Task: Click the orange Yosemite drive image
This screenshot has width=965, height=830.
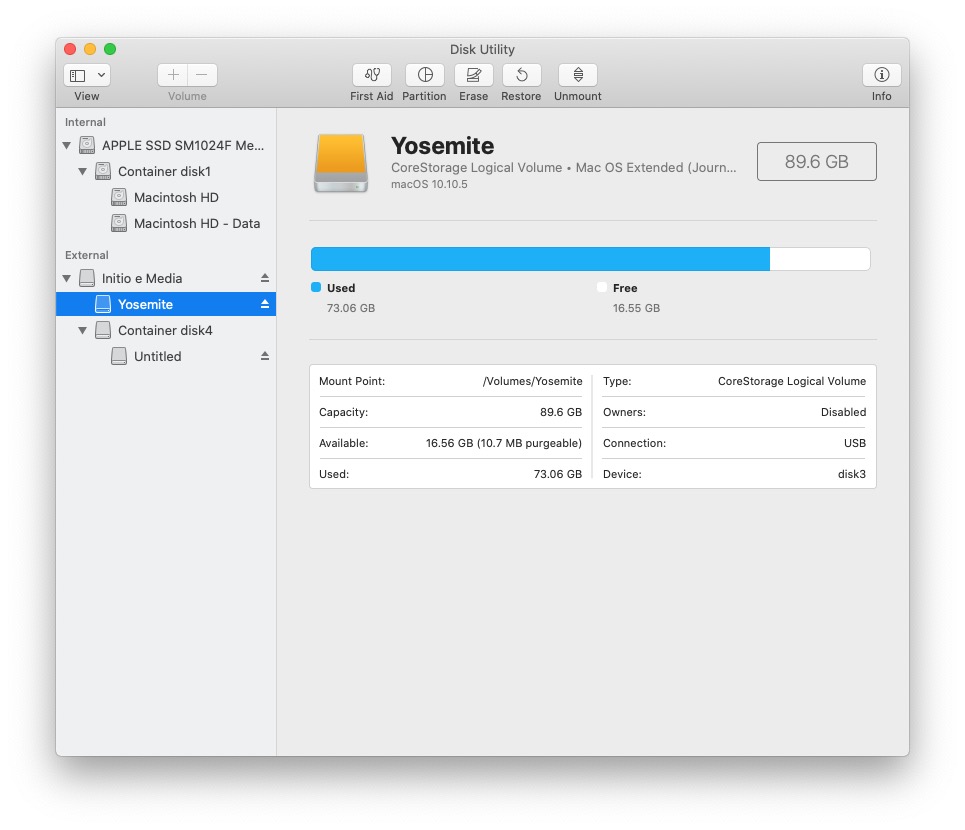Action: click(x=341, y=163)
